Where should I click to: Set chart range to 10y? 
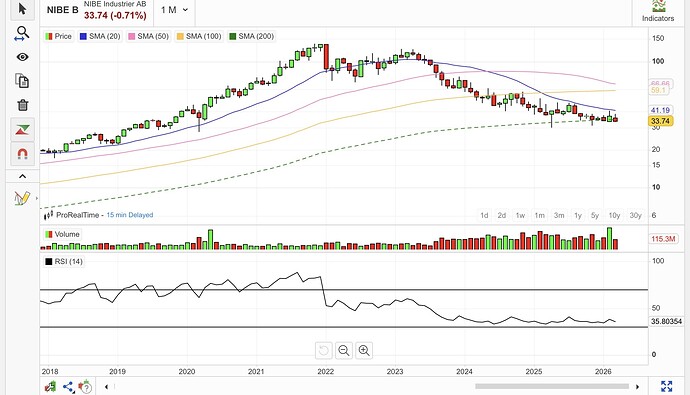(614, 215)
